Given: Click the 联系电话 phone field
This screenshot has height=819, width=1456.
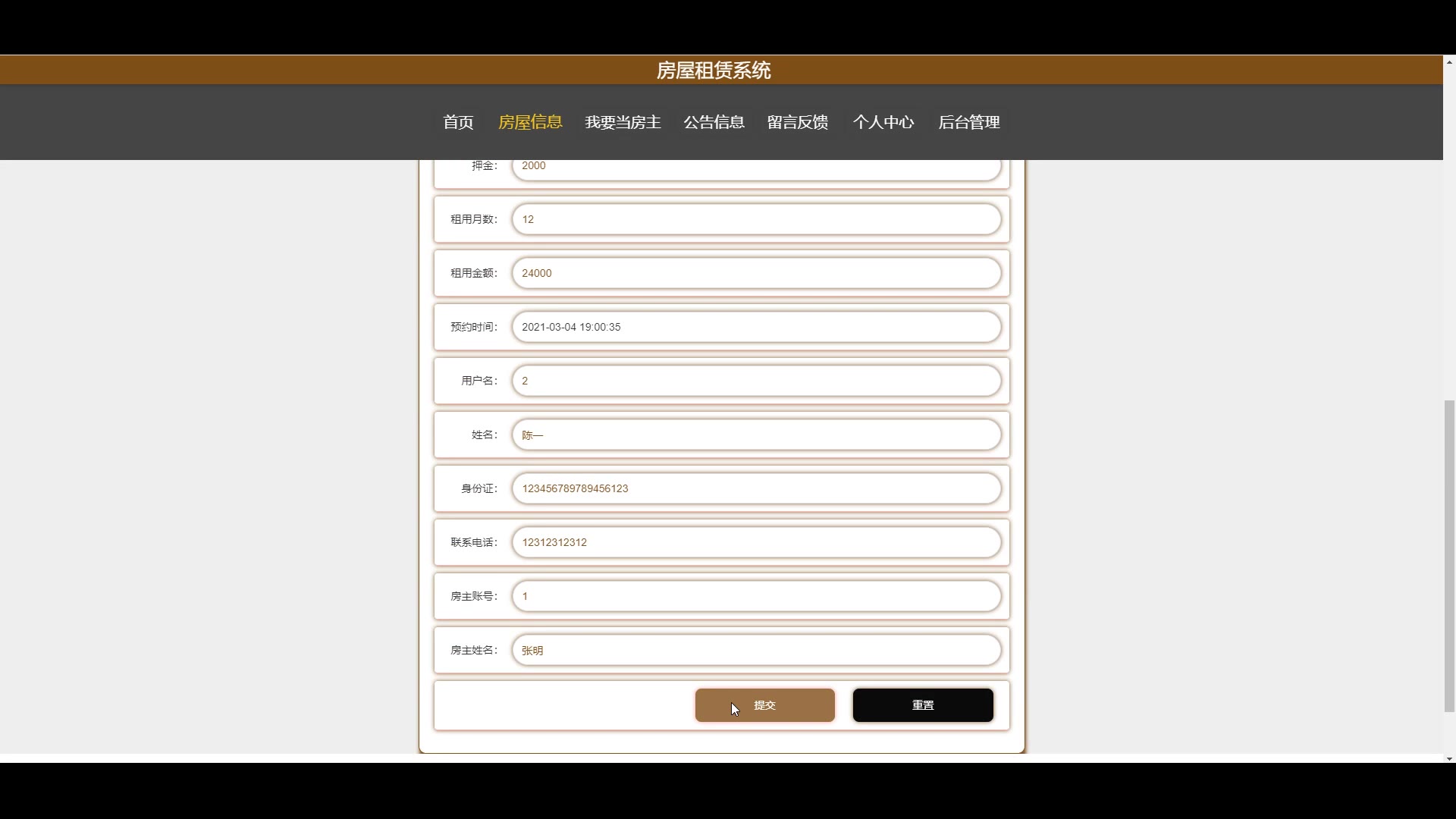Looking at the screenshot, I should coord(756,542).
